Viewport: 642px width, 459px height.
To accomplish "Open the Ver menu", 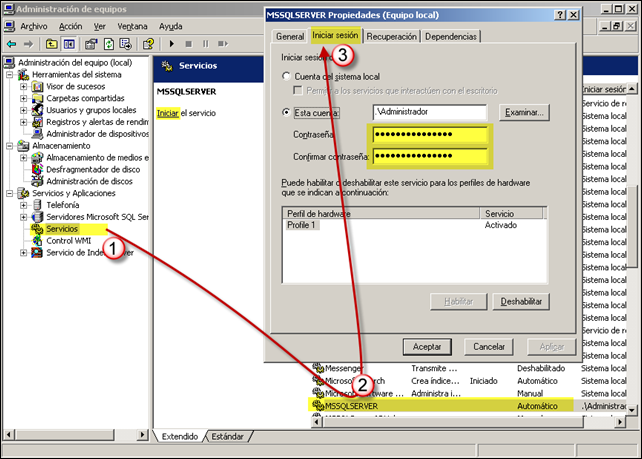I will 99,26.
